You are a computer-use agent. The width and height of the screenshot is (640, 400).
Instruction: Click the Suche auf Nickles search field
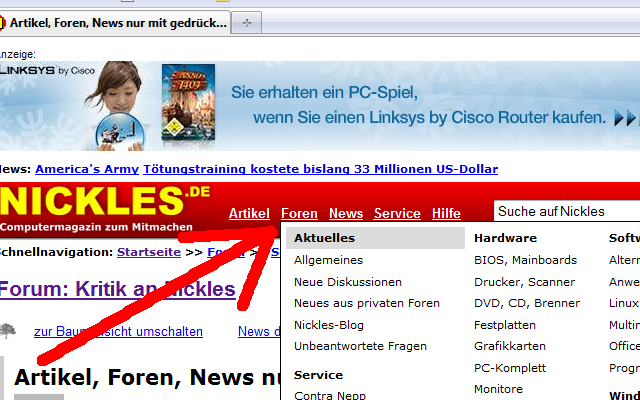(567, 211)
